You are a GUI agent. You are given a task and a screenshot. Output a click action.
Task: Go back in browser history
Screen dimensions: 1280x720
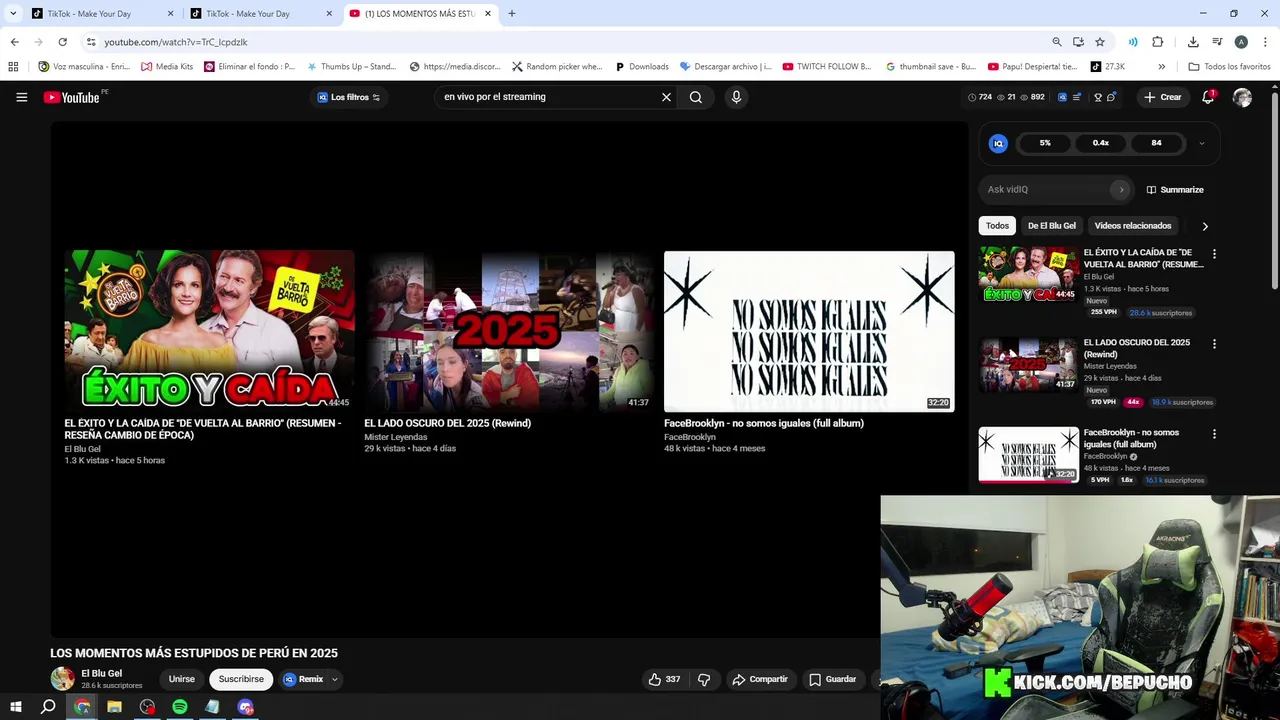14,42
